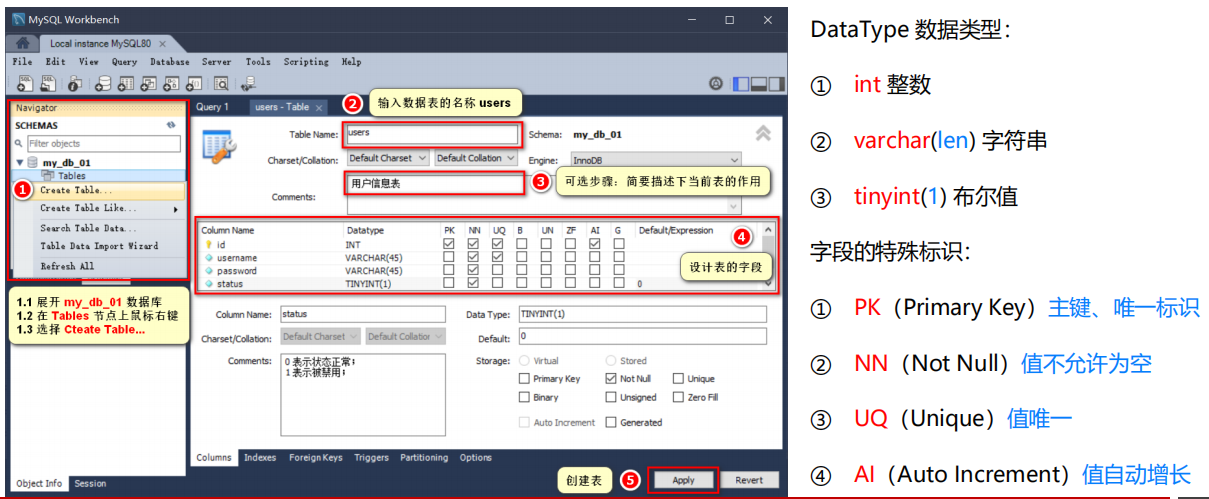The width and height of the screenshot is (1209, 499).
Task: Open the Database menu
Action: [x=169, y=62]
